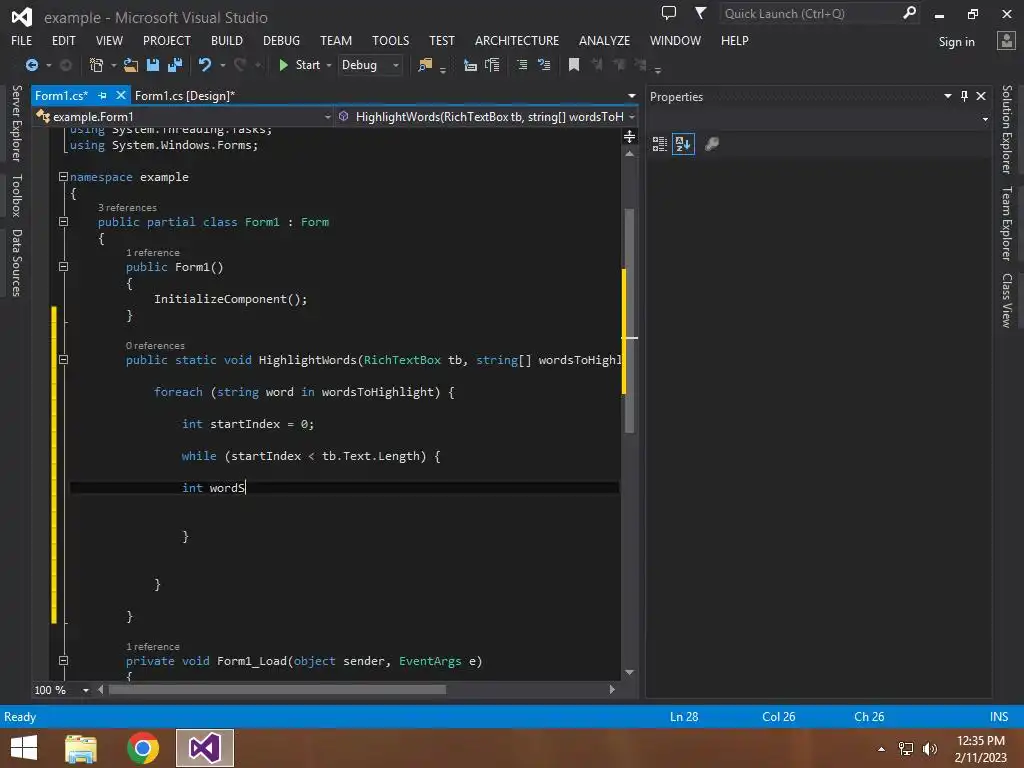
Task: Click the Navigate Backward arrow icon
Action: click(31, 65)
